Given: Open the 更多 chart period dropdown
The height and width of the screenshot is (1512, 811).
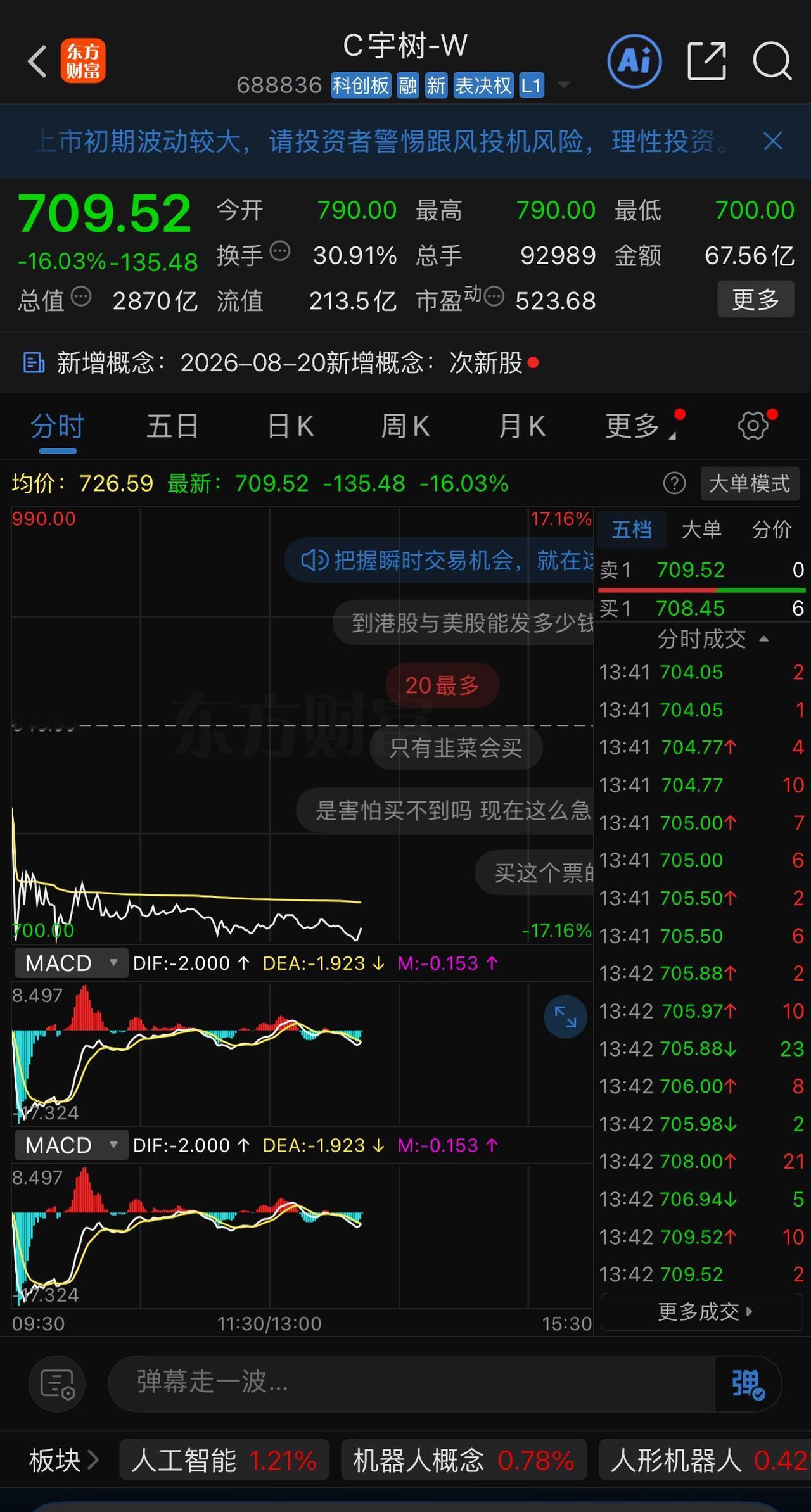Looking at the screenshot, I should pos(640,426).
